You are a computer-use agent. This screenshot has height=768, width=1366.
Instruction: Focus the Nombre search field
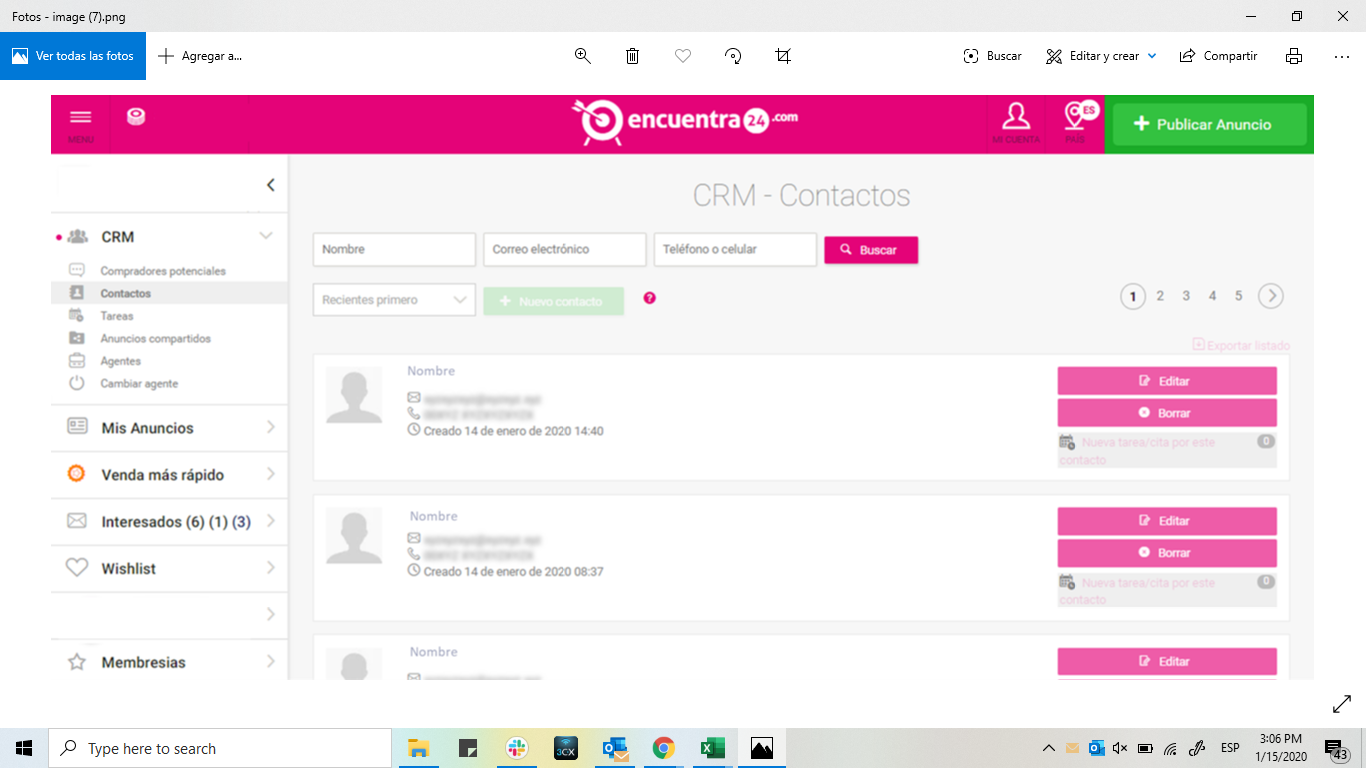(394, 250)
